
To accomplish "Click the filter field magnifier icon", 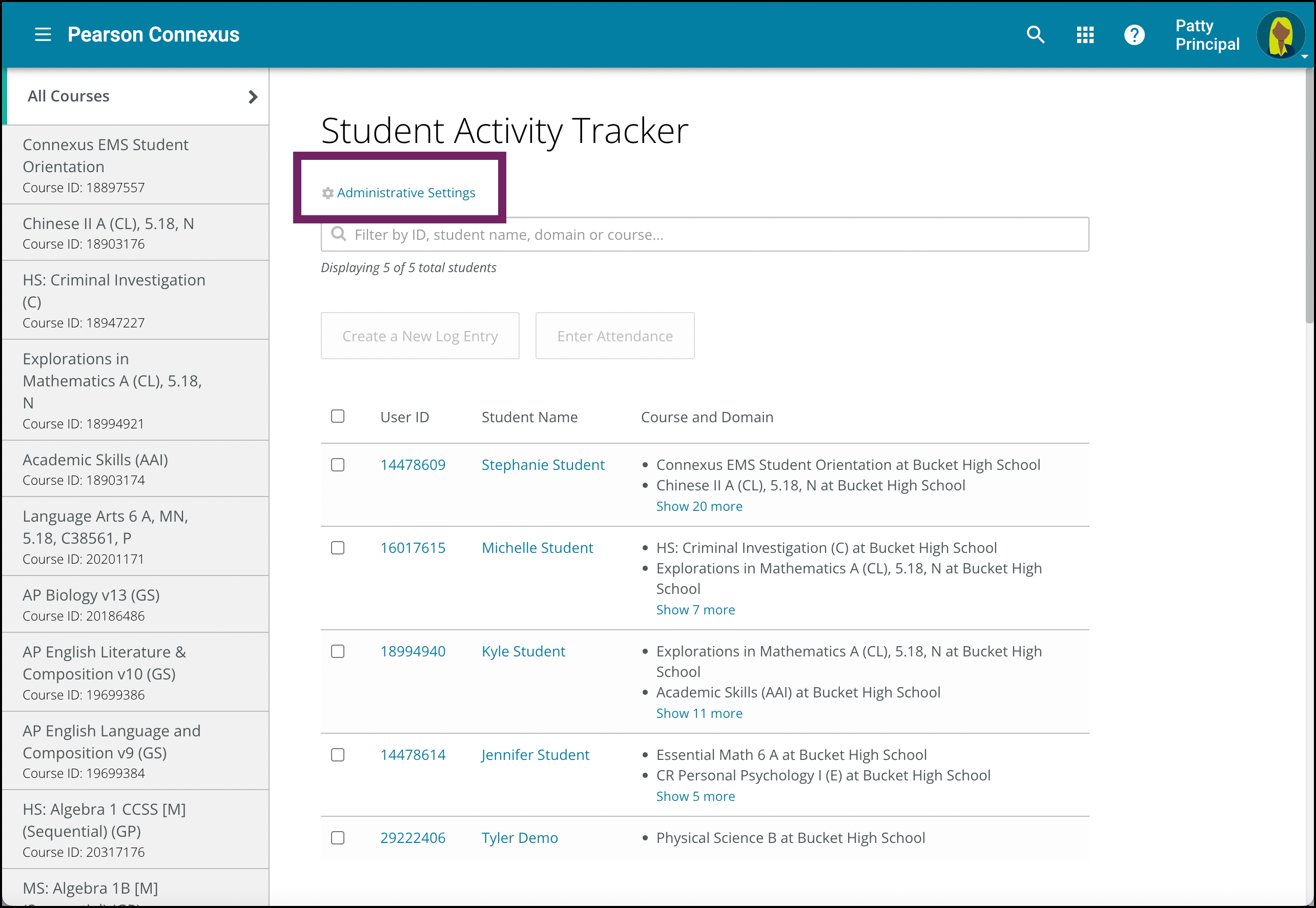I will tap(339, 234).
